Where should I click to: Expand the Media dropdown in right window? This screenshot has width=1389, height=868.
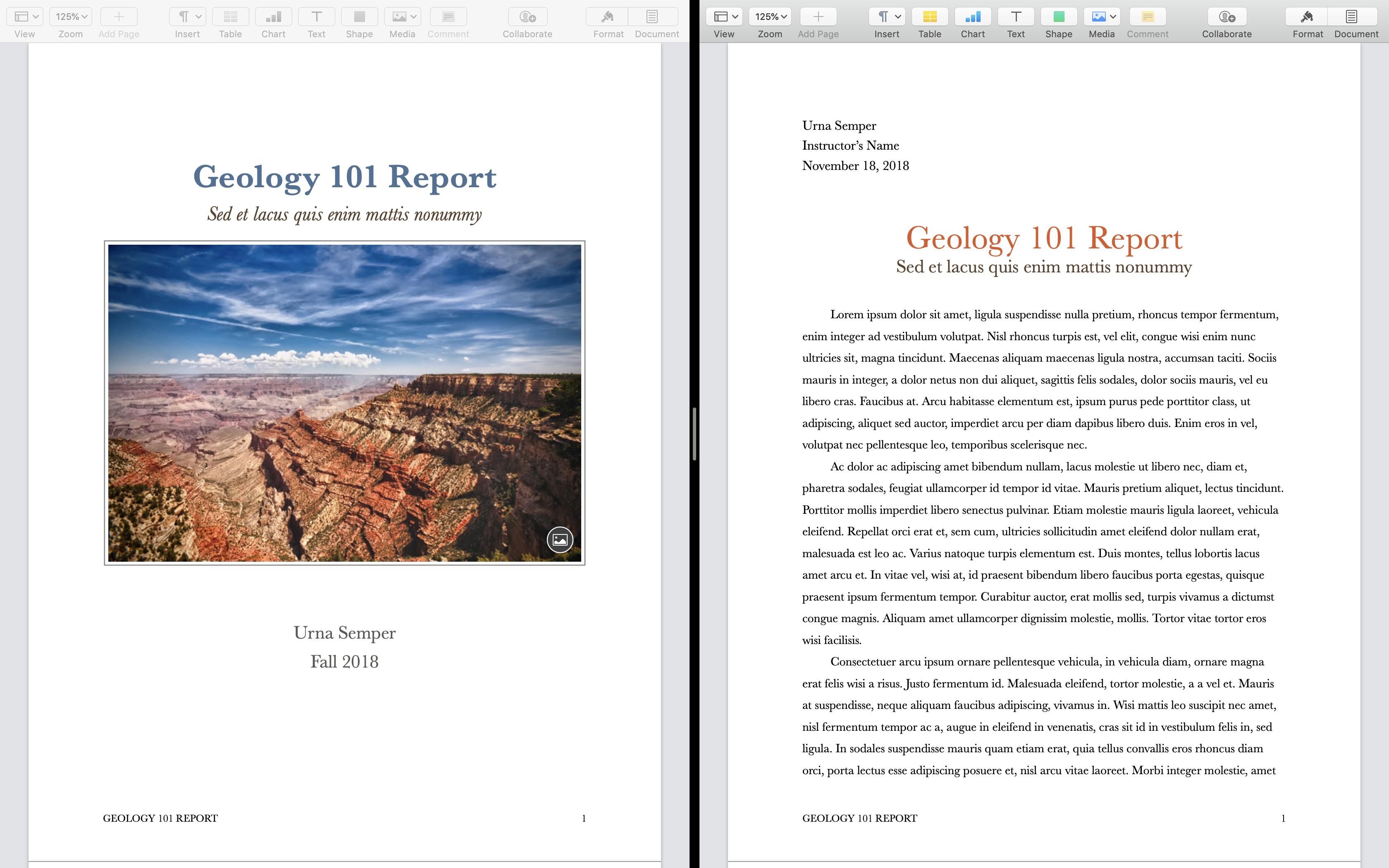click(x=1103, y=17)
